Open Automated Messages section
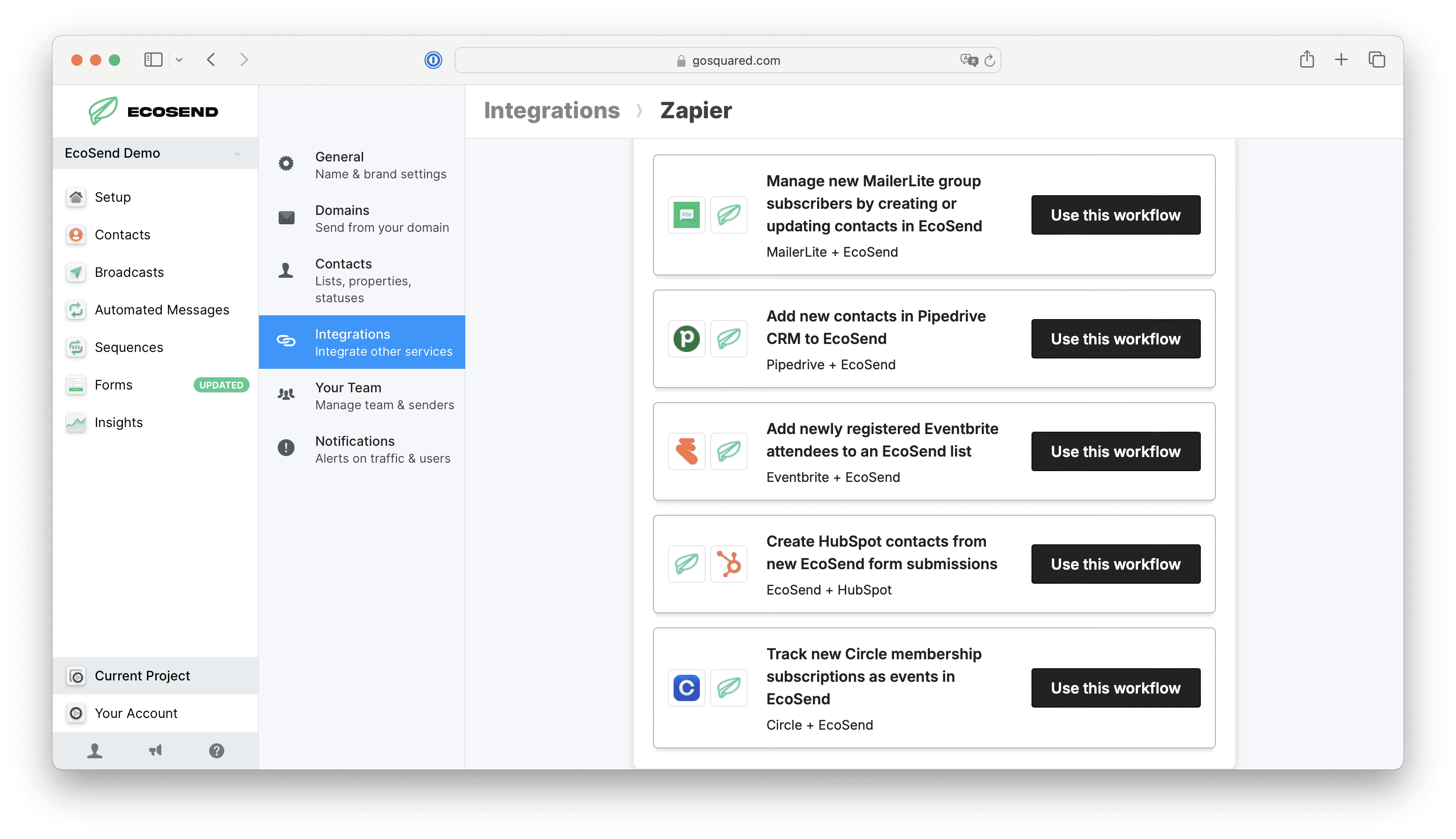Viewport: 1456px width, 839px height. coord(155,310)
